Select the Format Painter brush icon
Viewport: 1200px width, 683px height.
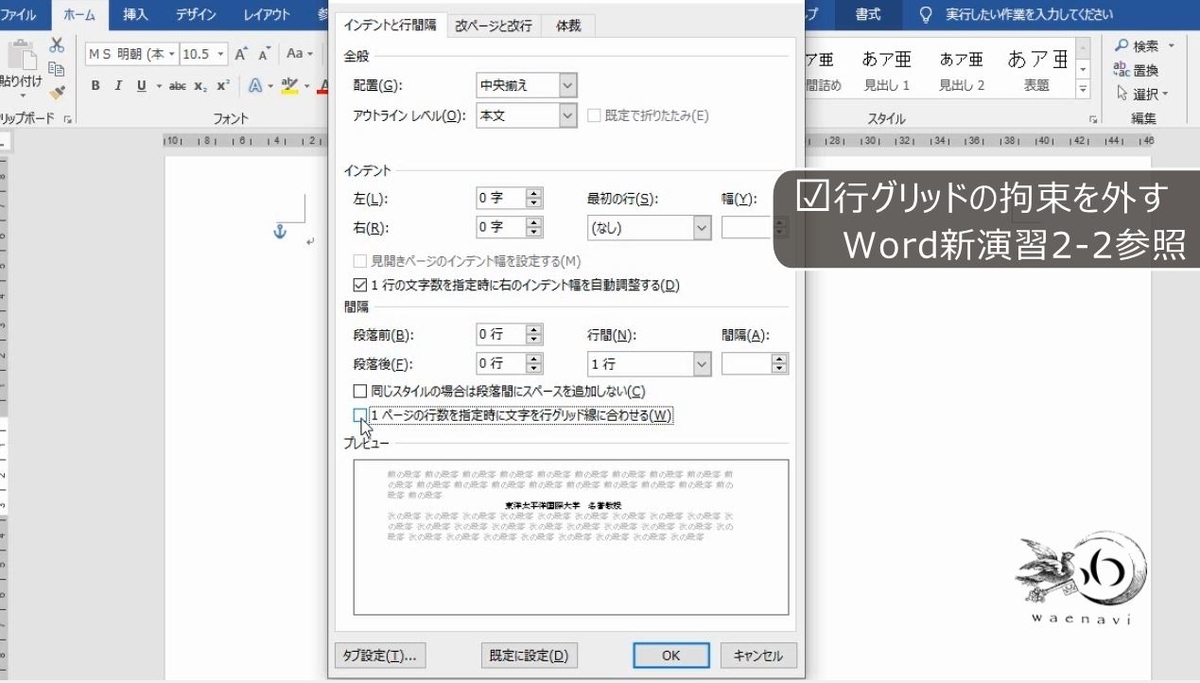[56, 91]
